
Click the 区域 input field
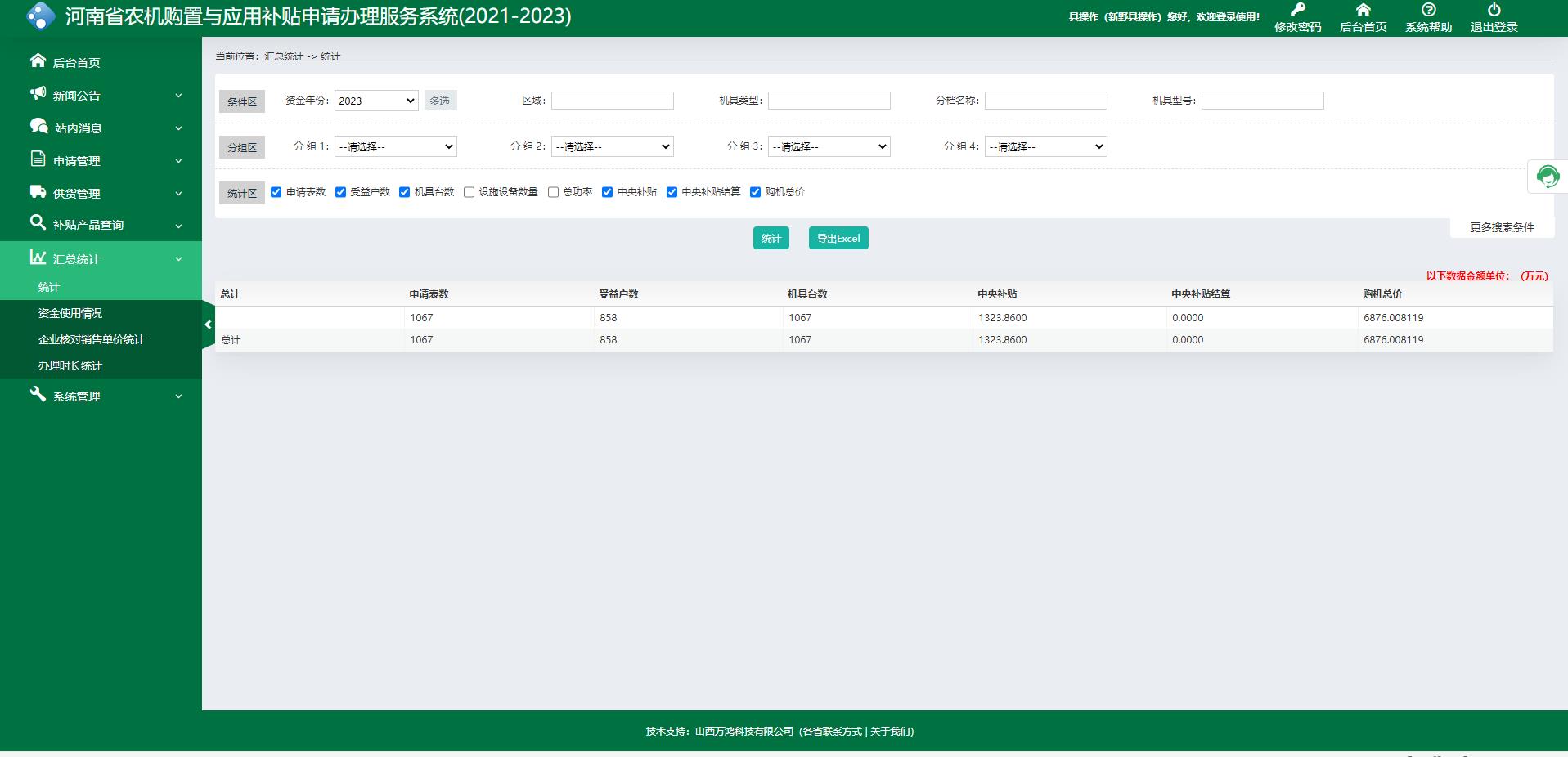613,101
